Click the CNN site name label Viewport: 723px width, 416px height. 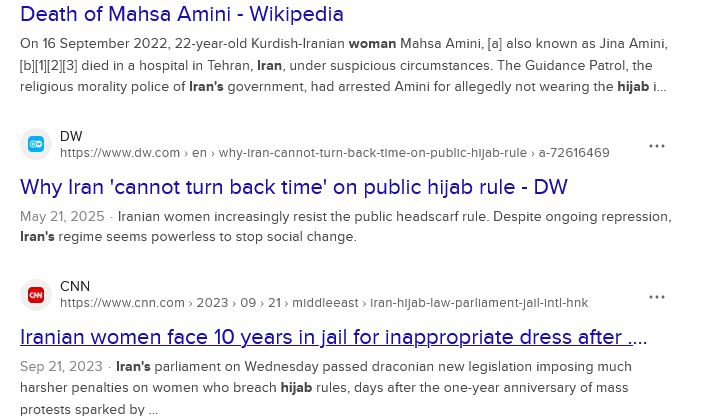tap(75, 286)
